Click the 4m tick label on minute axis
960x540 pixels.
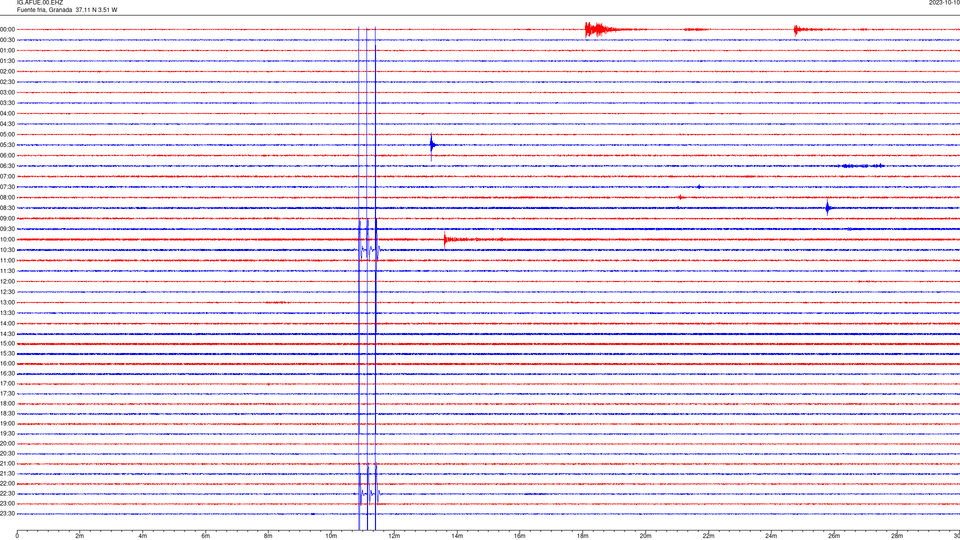coord(143,536)
